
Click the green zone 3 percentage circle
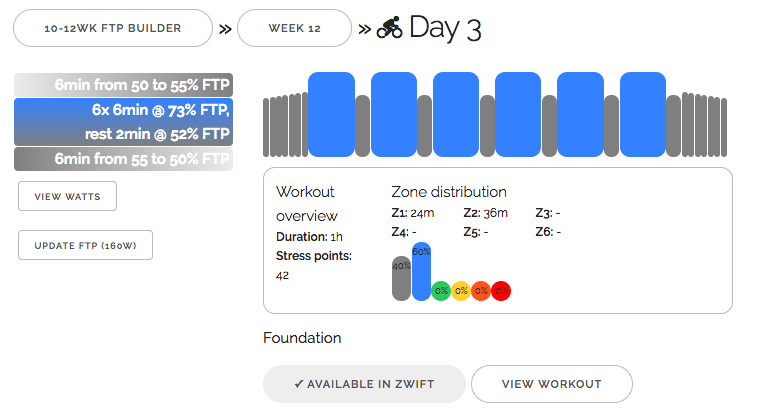pyautogui.click(x=441, y=291)
